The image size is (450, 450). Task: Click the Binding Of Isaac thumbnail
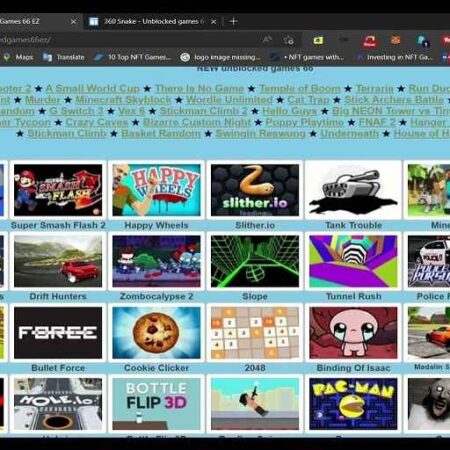pos(353,333)
